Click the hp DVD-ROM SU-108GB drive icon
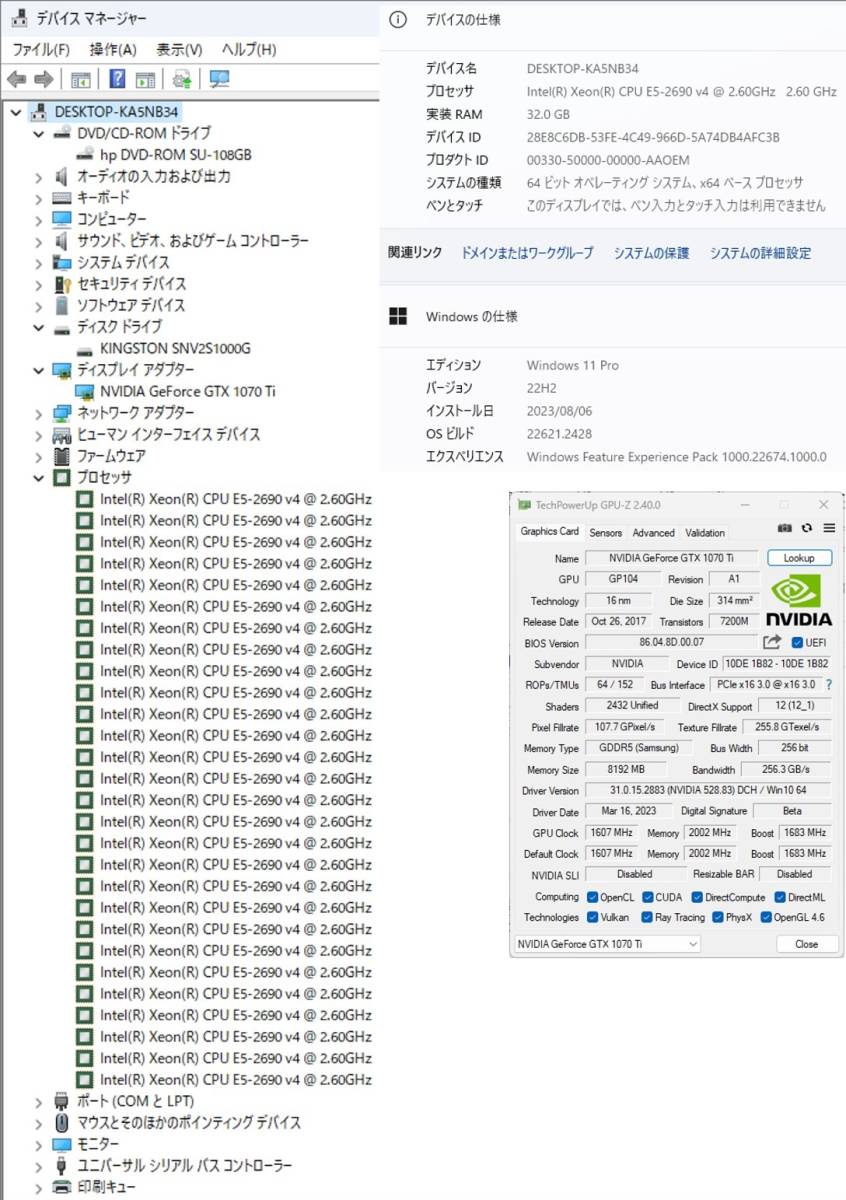This screenshot has height=1200, width=846. [x=86, y=155]
